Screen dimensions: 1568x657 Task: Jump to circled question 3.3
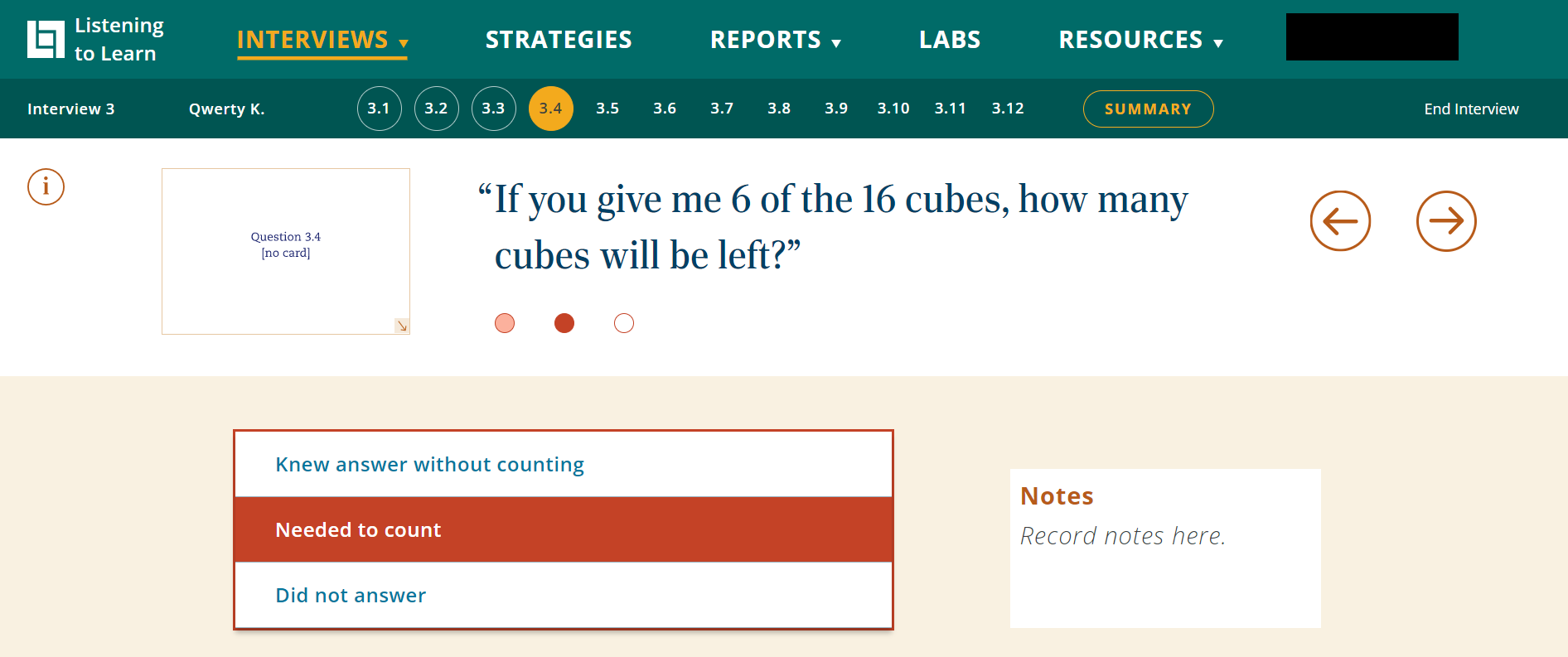pyautogui.click(x=493, y=109)
